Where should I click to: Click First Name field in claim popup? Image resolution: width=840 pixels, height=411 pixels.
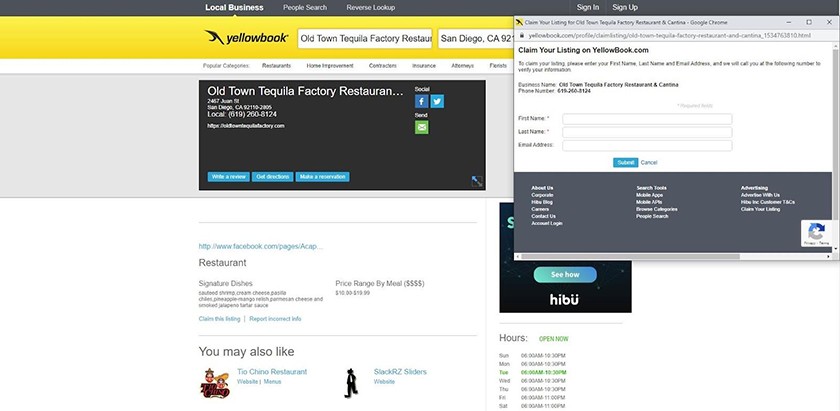click(x=647, y=119)
